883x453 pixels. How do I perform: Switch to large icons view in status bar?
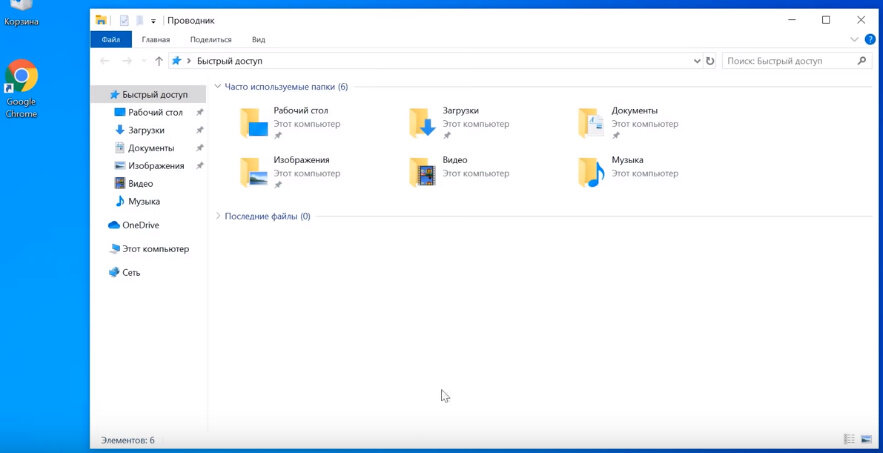point(866,439)
